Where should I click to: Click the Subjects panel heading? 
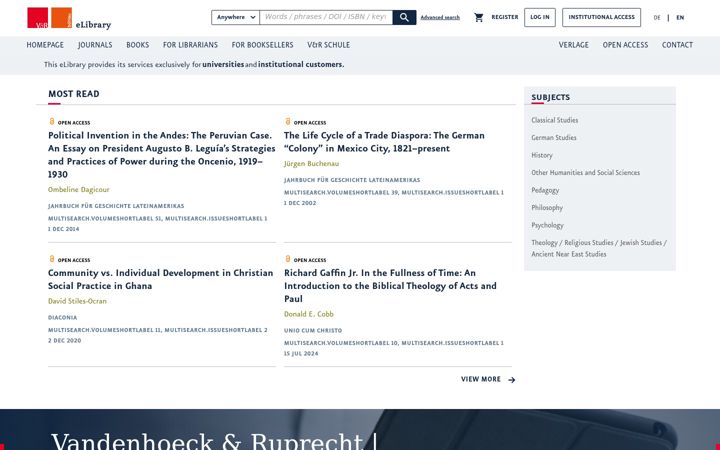click(551, 97)
